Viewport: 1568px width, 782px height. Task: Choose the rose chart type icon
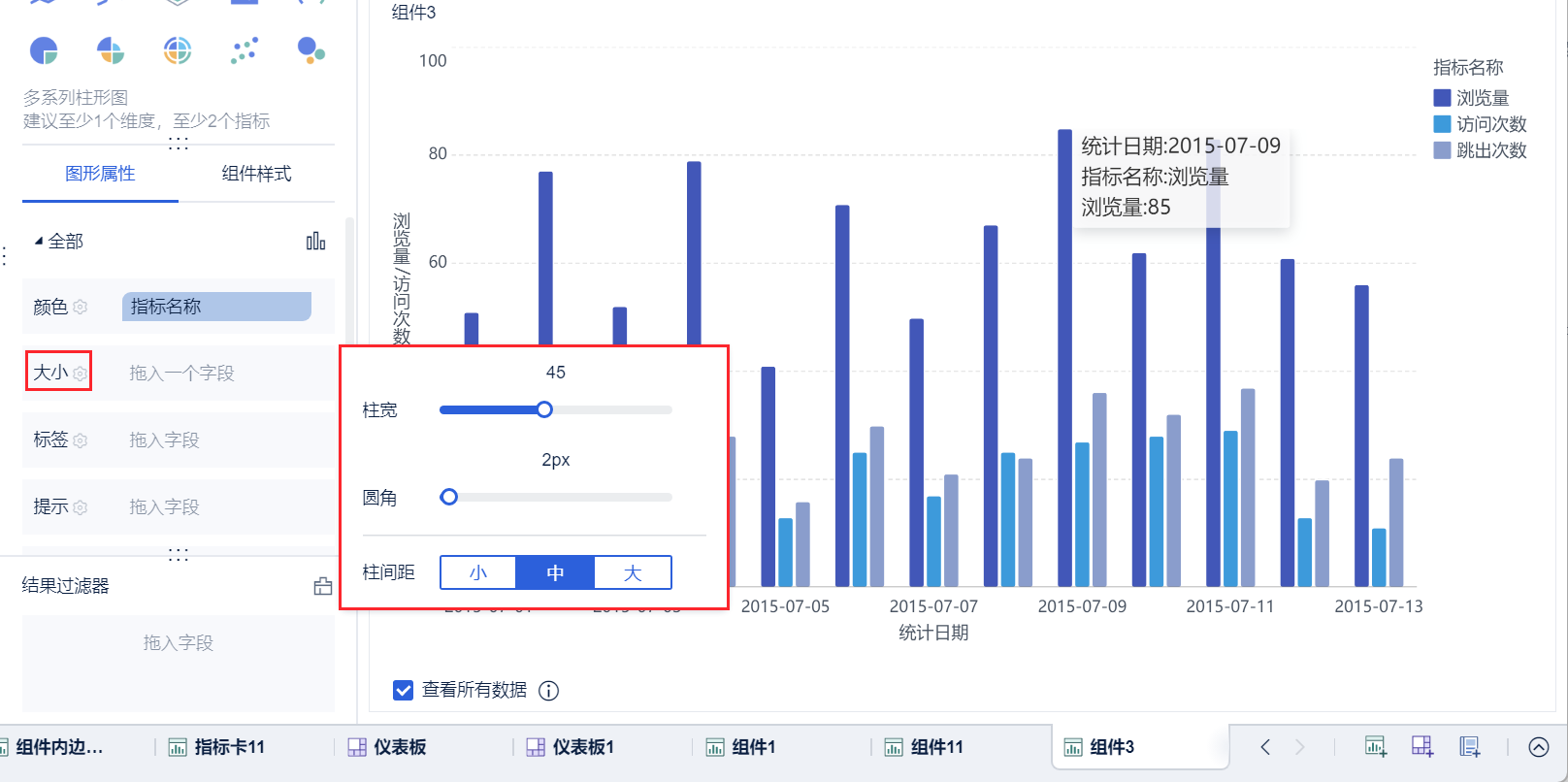point(111,50)
